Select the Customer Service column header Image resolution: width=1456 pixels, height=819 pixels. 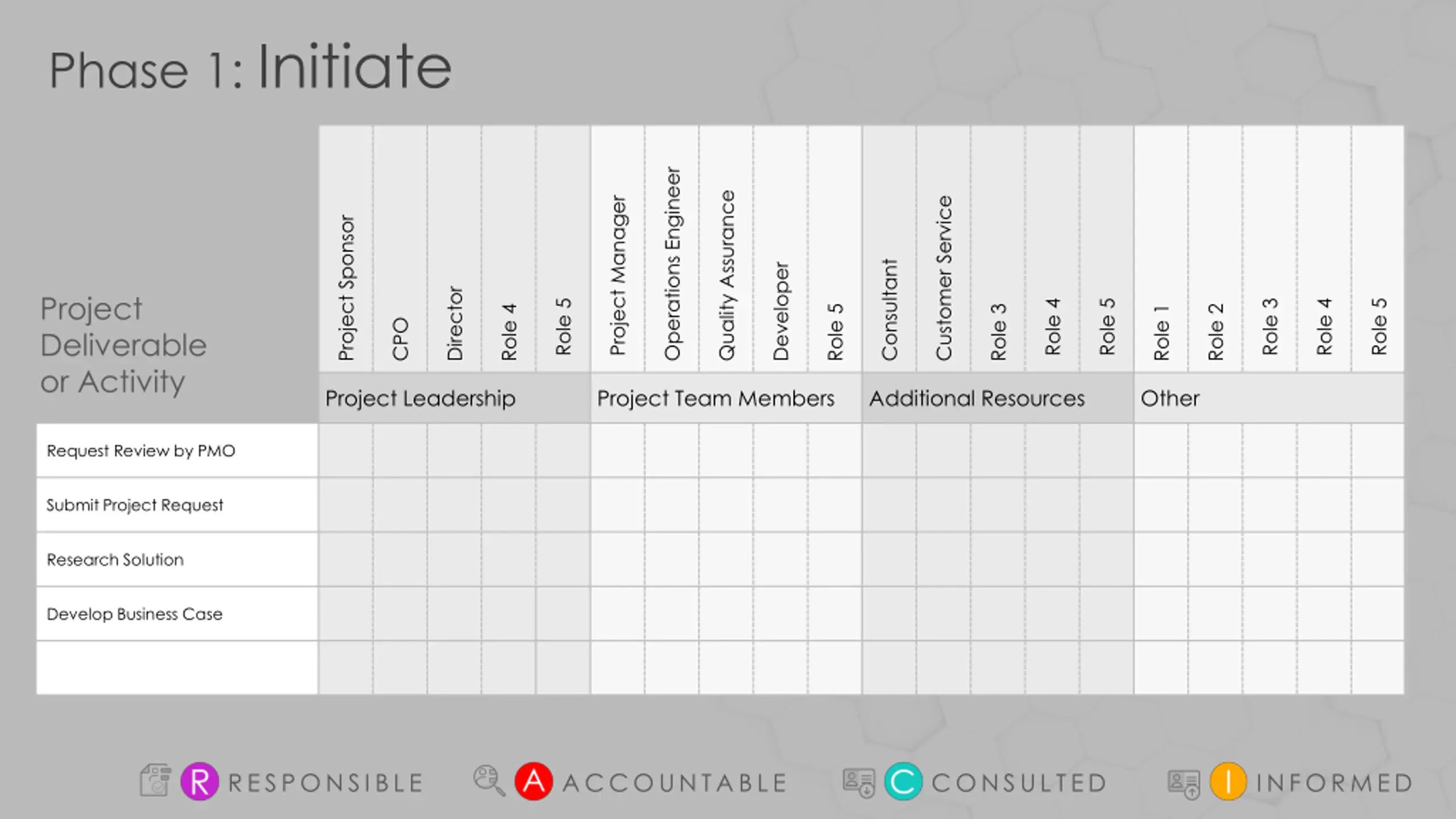click(x=944, y=278)
